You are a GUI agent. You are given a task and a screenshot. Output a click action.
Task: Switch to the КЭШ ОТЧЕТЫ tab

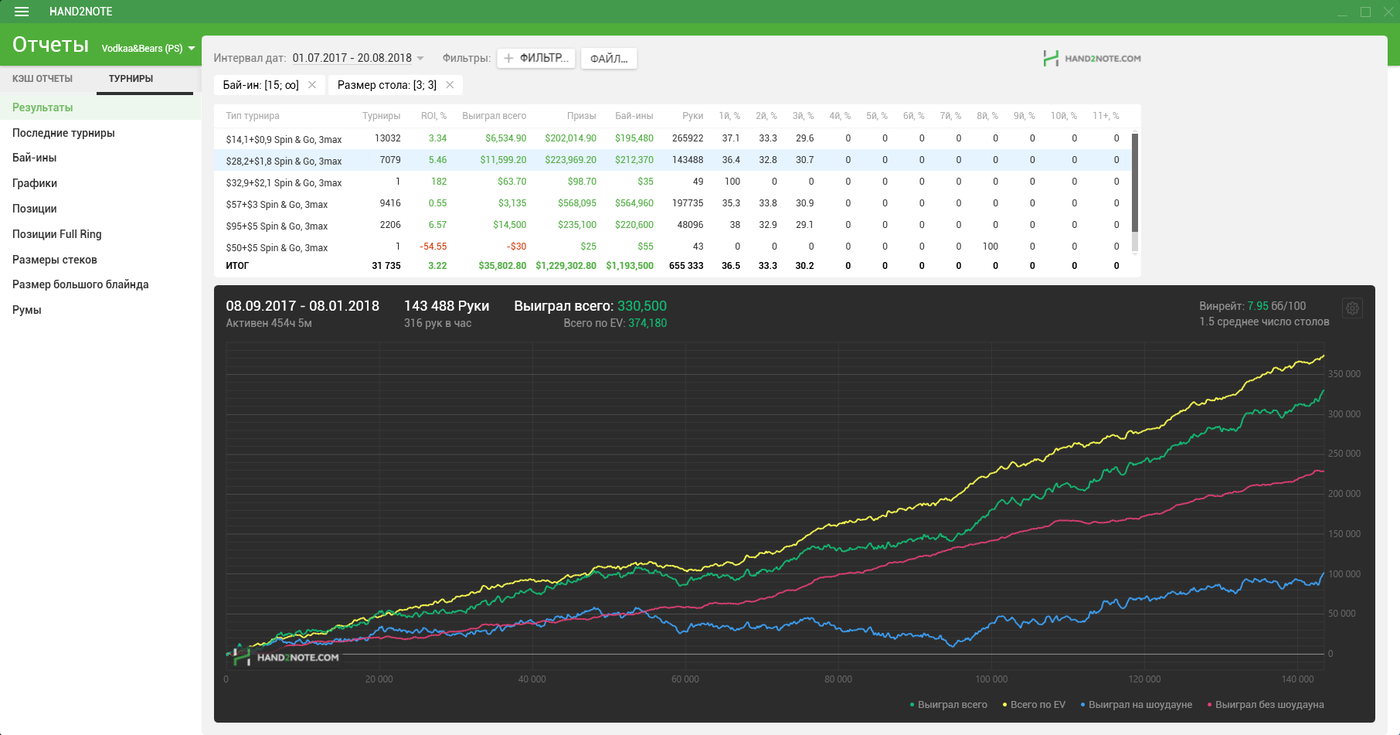[x=42, y=78]
